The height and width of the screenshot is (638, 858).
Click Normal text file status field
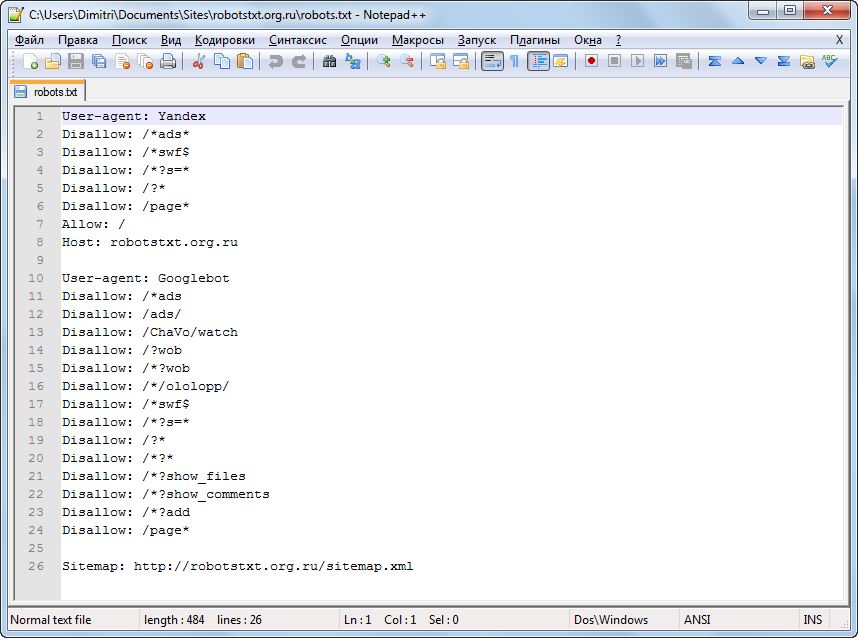(51, 620)
